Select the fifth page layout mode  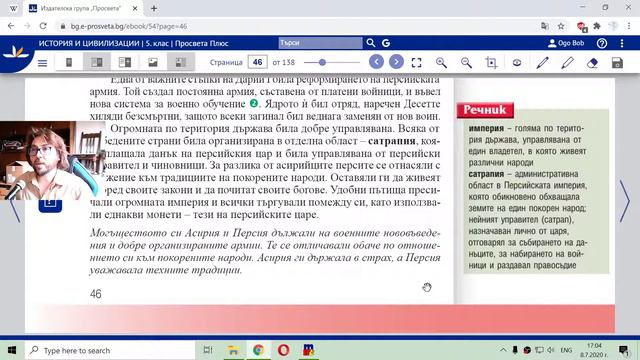tap(181, 62)
